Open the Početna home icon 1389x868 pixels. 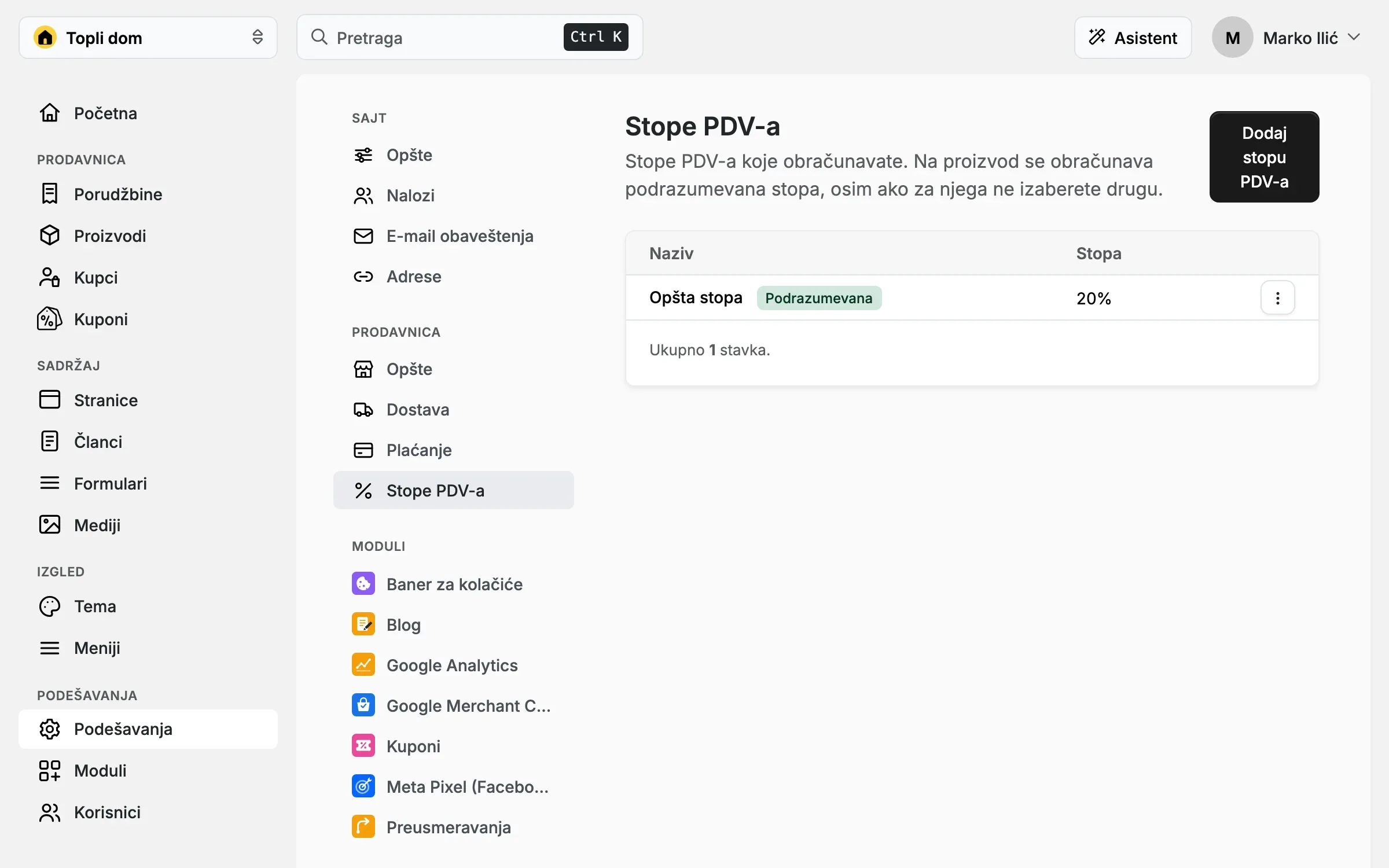point(49,113)
